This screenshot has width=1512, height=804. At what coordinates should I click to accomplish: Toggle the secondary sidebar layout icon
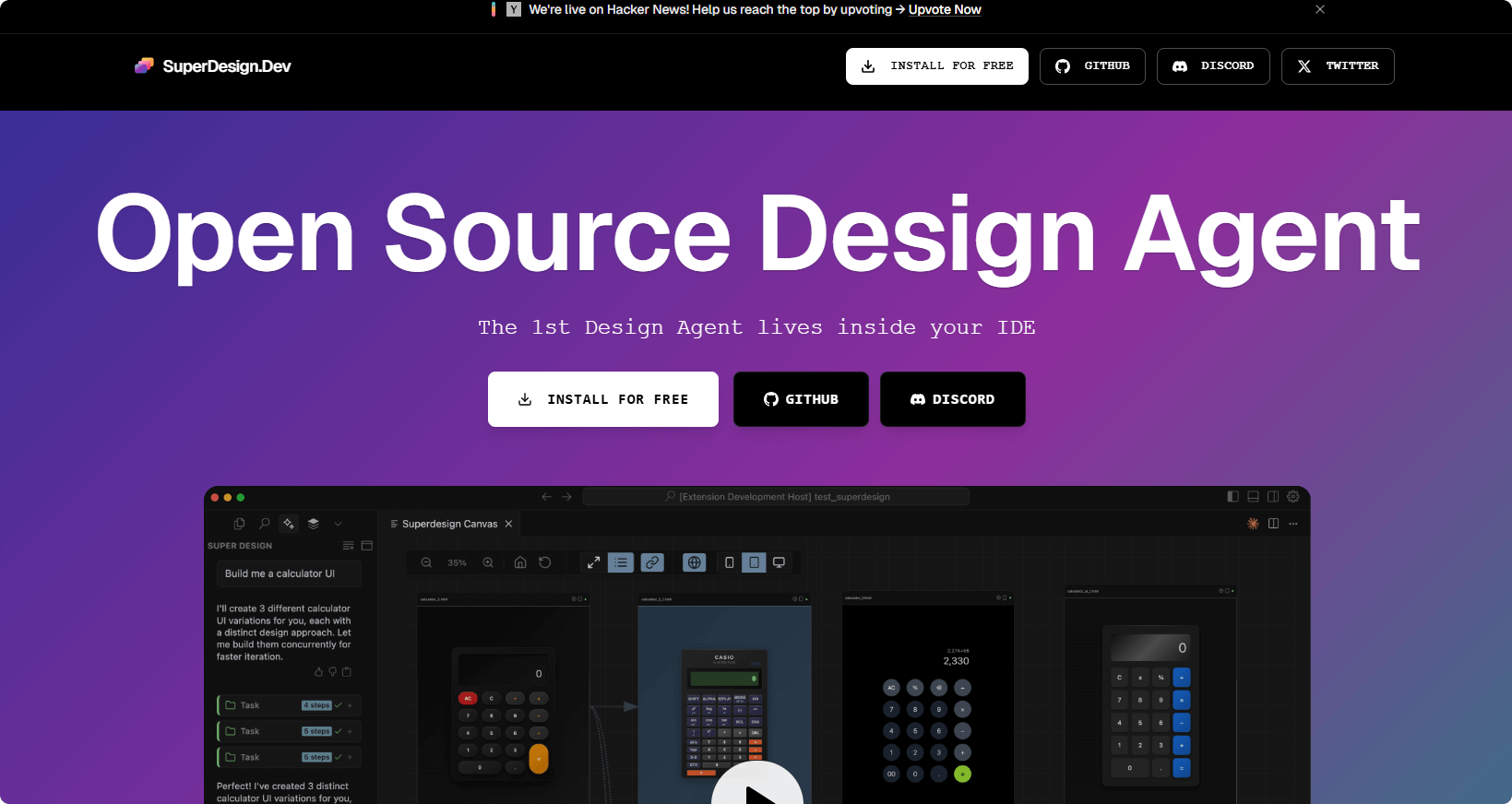1273,496
